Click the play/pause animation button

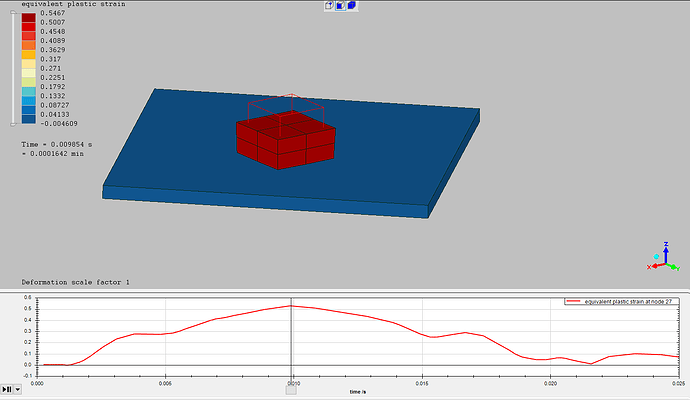click(7, 389)
